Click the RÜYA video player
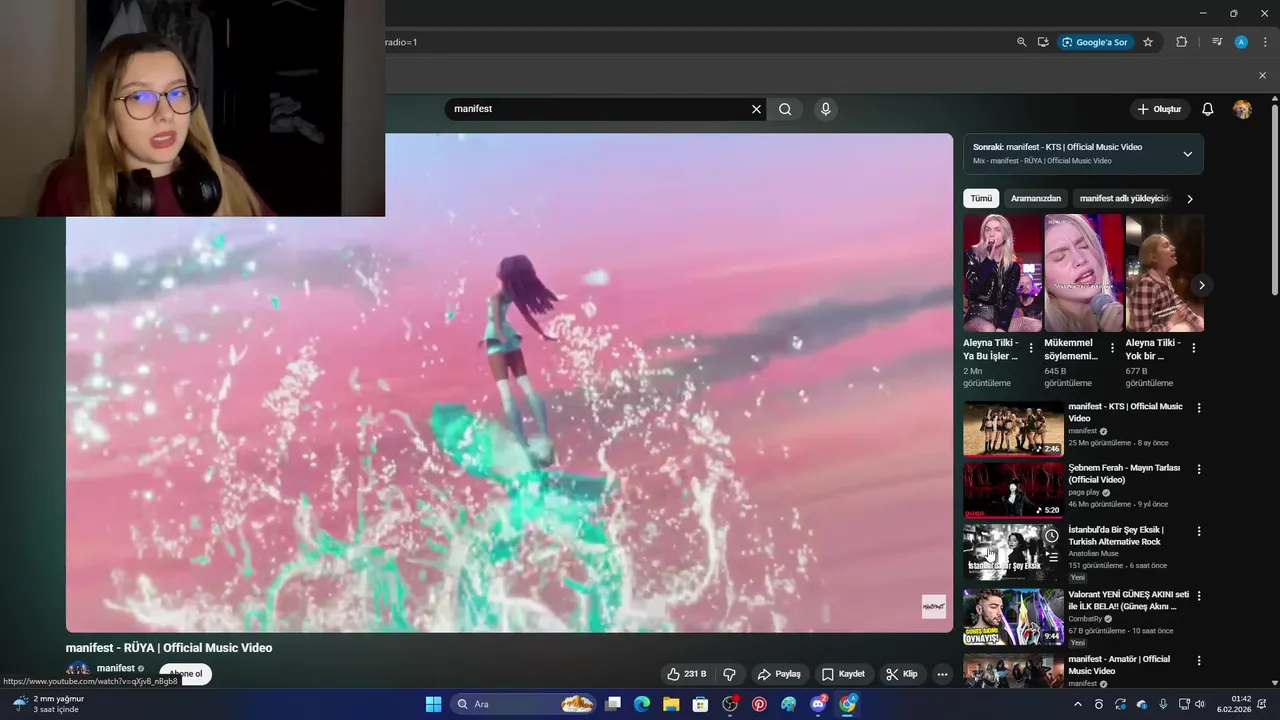1280x720 pixels. click(x=510, y=383)
